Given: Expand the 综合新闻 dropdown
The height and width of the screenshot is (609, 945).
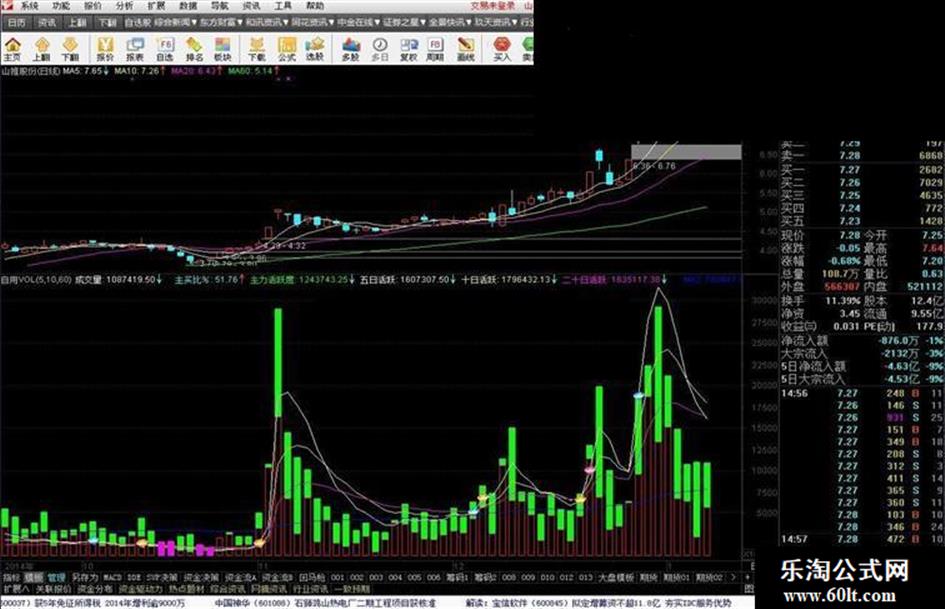Looking at the screenshot, I should coord(175,22).
